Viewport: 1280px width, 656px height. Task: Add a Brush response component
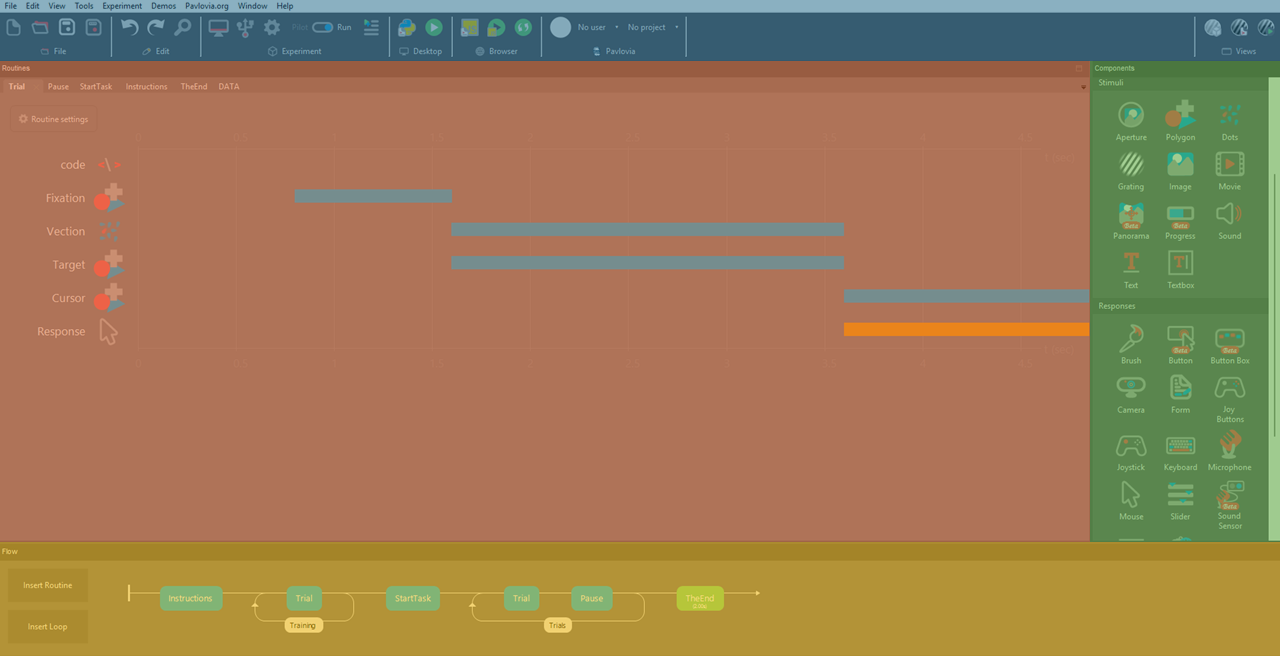pos(1131,344)
